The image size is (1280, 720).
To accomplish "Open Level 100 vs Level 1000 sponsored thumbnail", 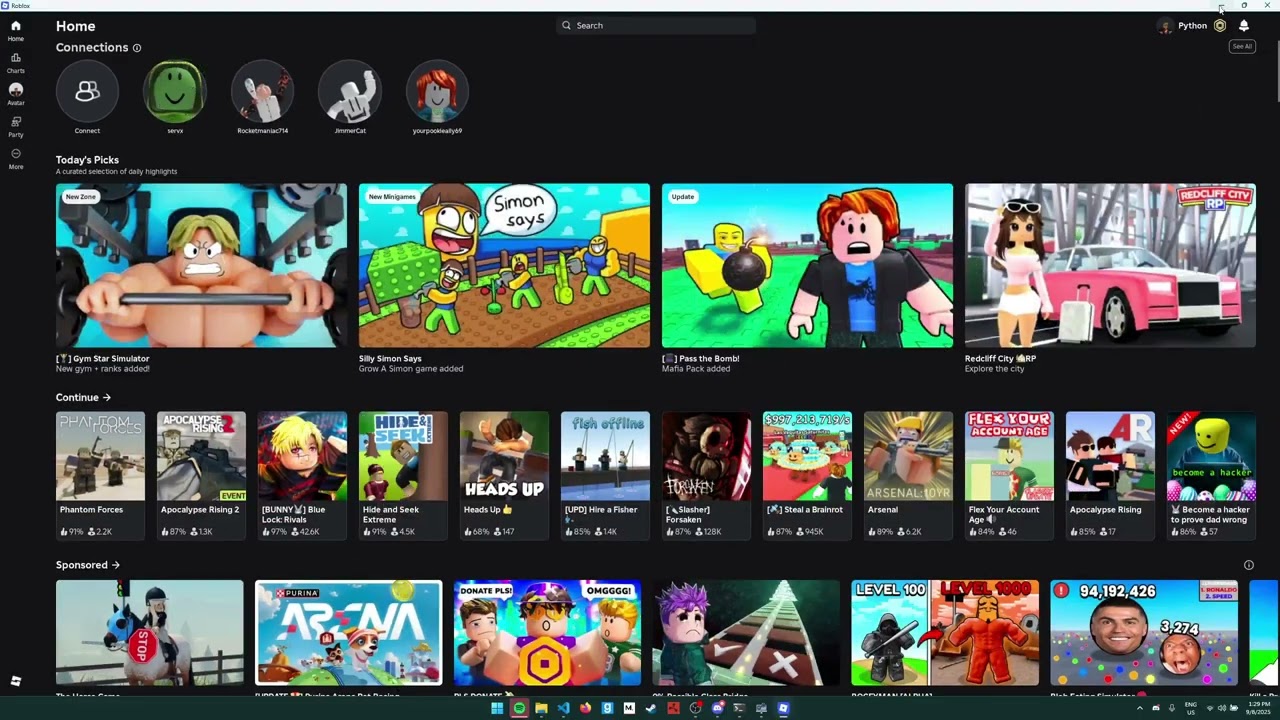I will click(x=945, y=633).
